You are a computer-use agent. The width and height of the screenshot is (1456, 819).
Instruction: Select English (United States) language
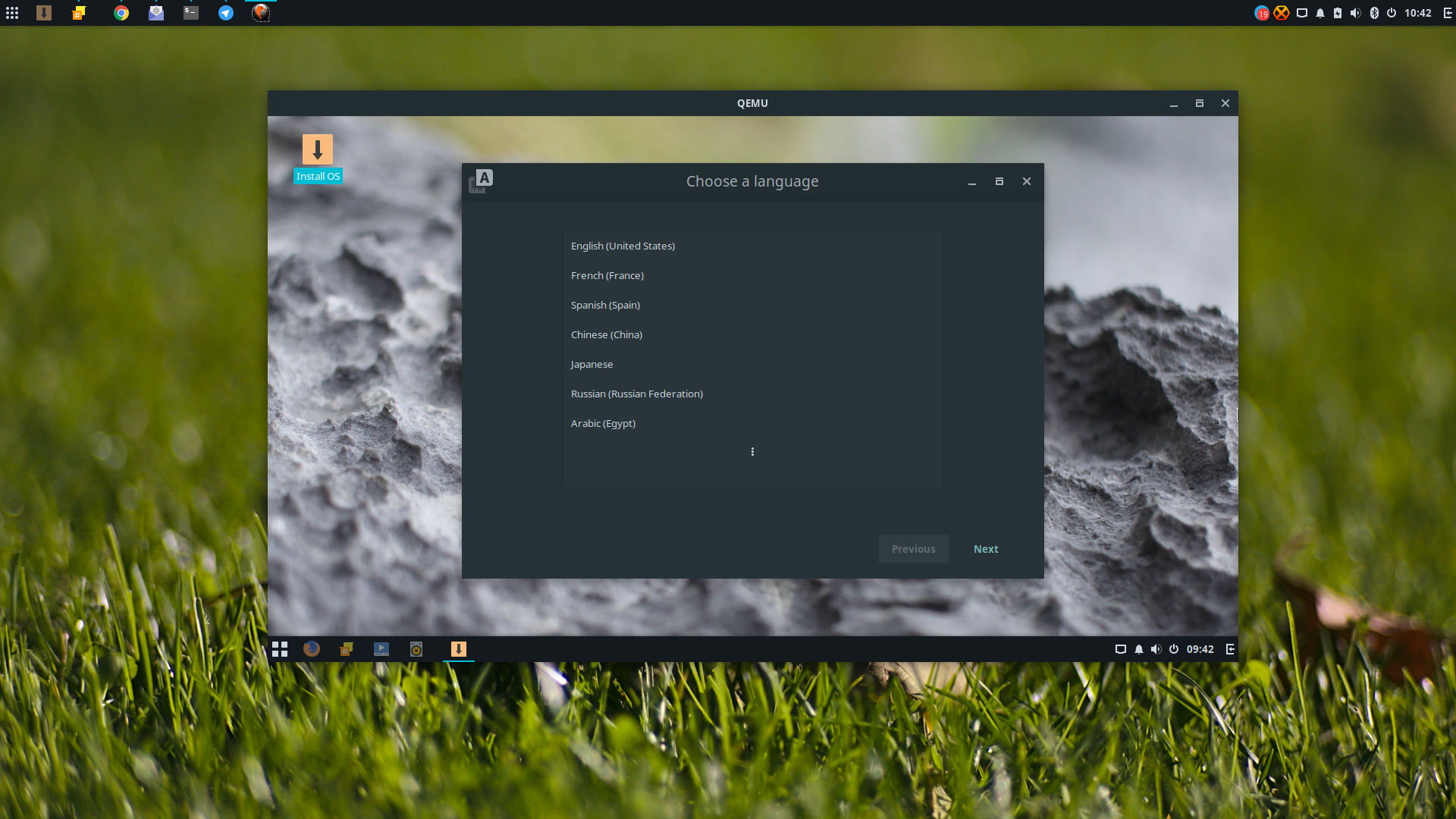tap(752, 246)
